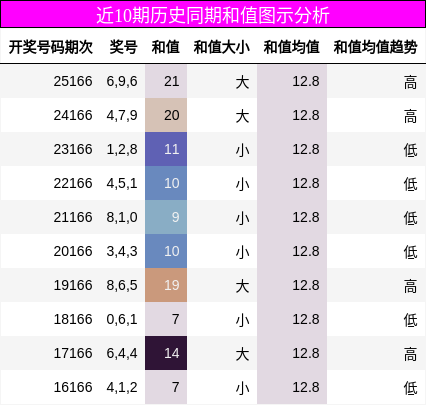Click trend 低 in row 22166

pyautogui.click(x=410, y=184)
